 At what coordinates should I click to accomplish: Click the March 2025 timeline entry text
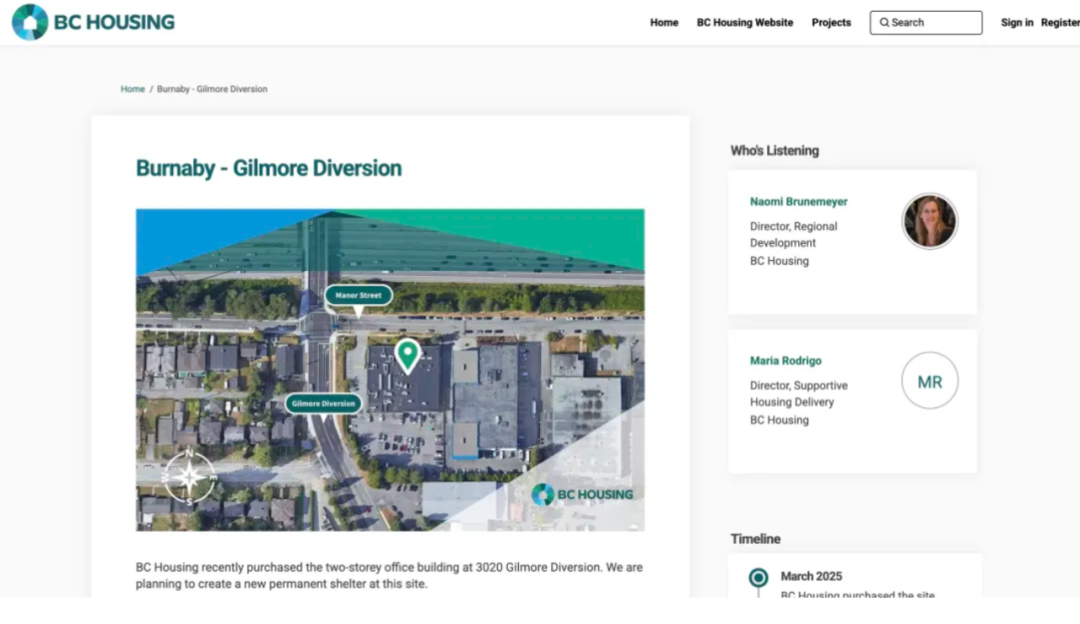[811, 576]
